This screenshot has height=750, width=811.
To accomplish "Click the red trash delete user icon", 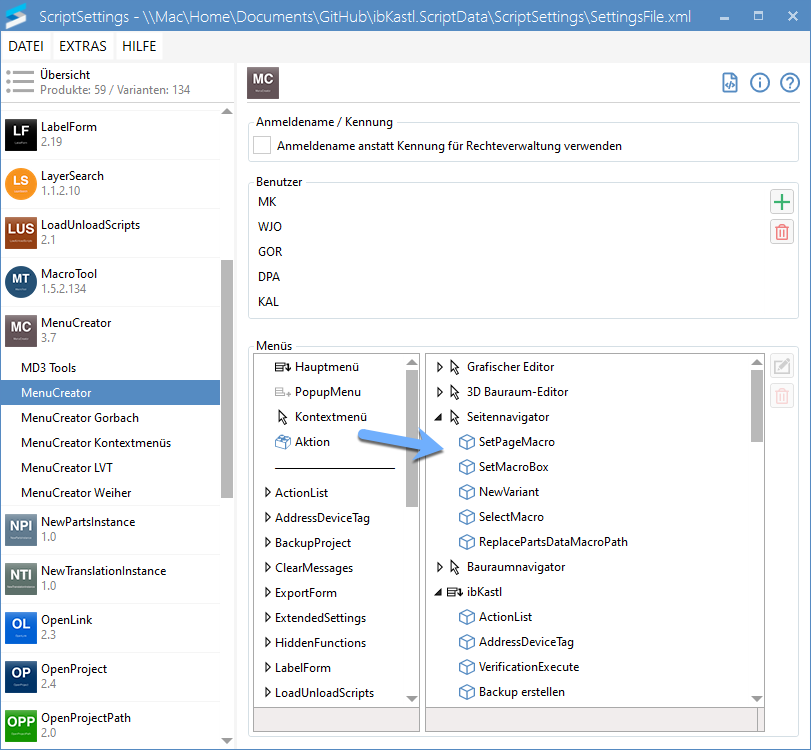I will coord(782,232).
